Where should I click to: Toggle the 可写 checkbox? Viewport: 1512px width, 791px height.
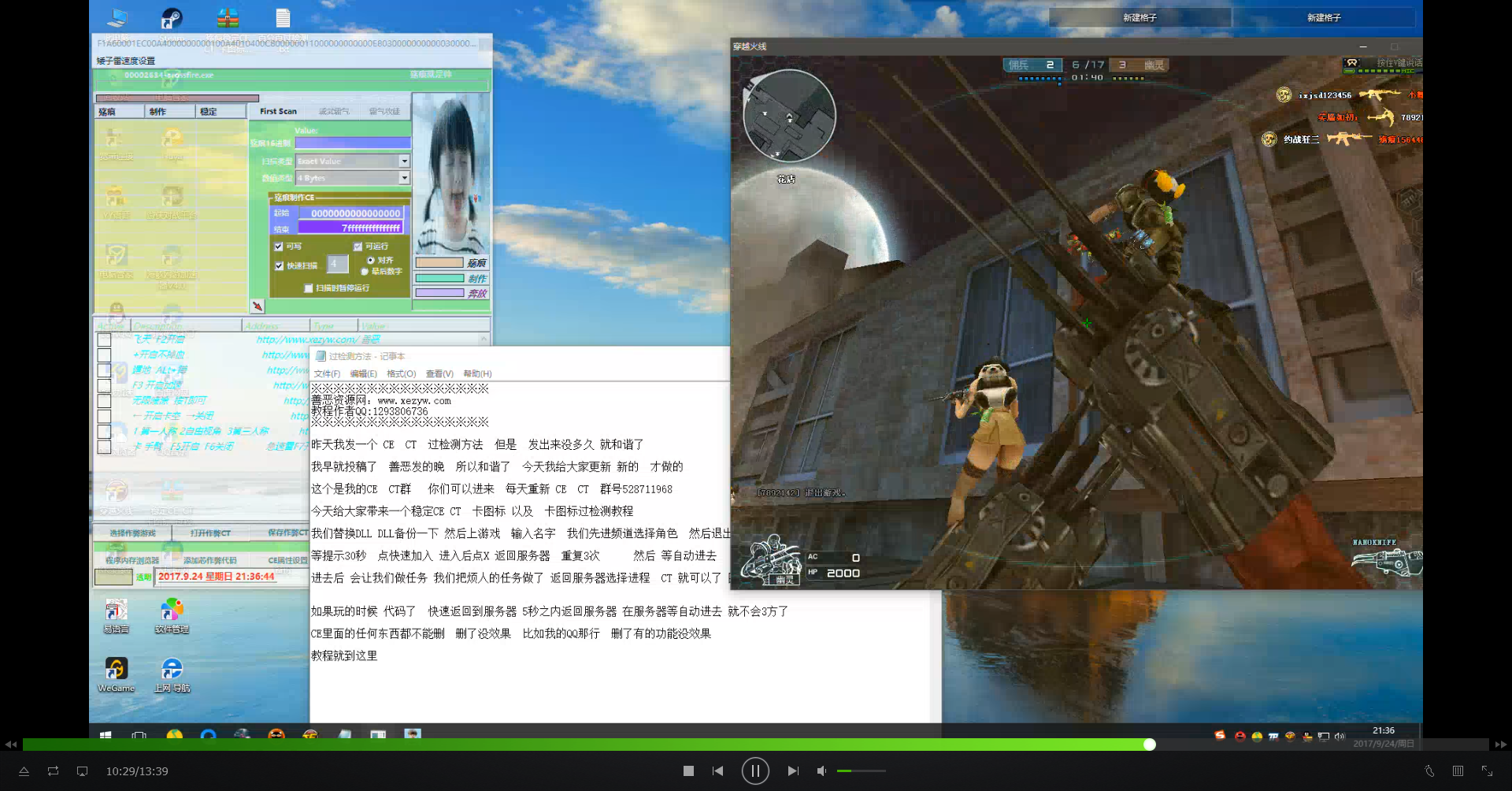pos(279,247)
